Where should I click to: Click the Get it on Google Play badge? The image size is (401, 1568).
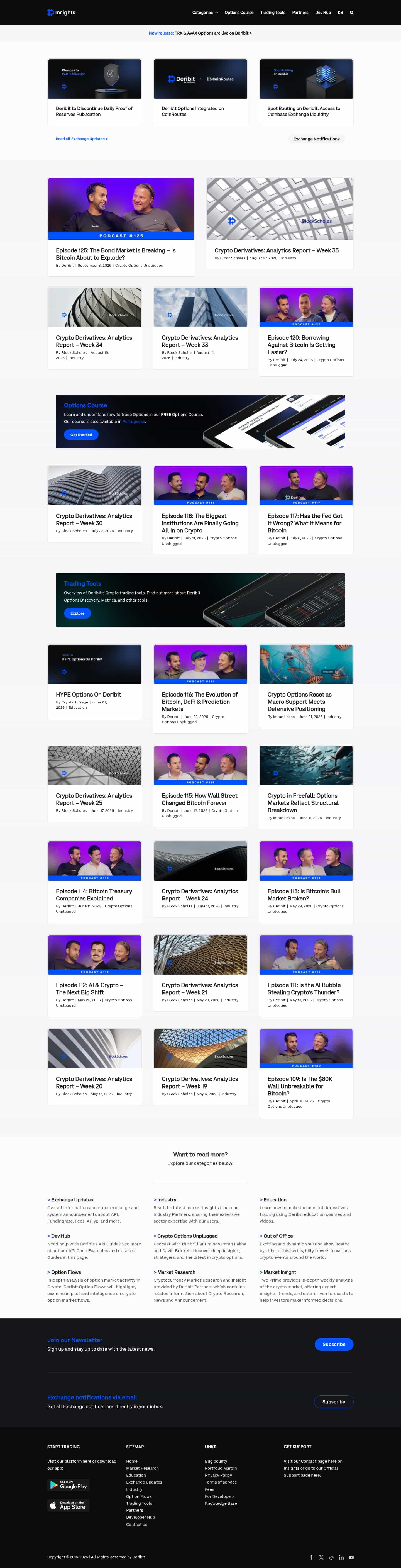[68, 1485]
